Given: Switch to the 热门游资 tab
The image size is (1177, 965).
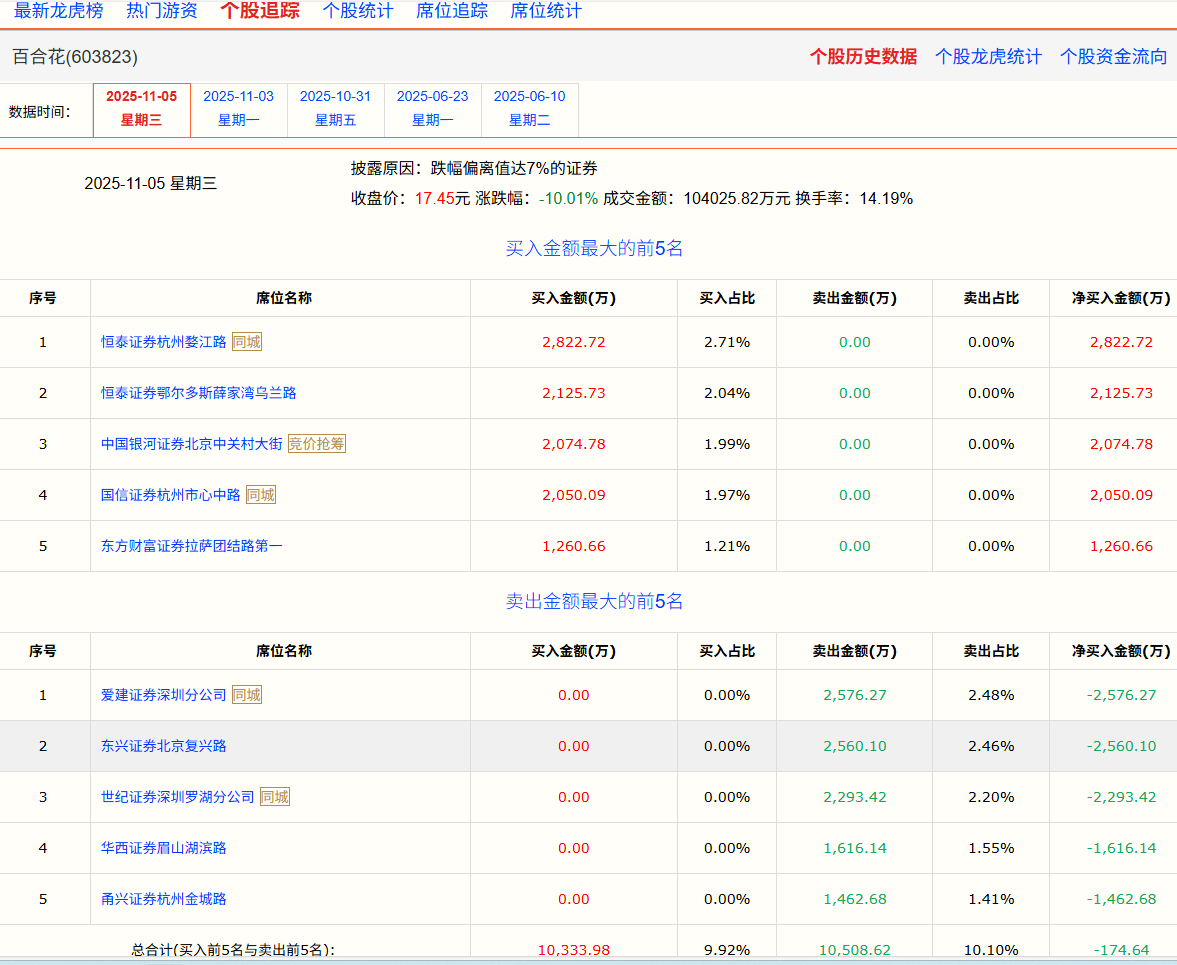Looking at the screenshot, I should tap(162, 11).
